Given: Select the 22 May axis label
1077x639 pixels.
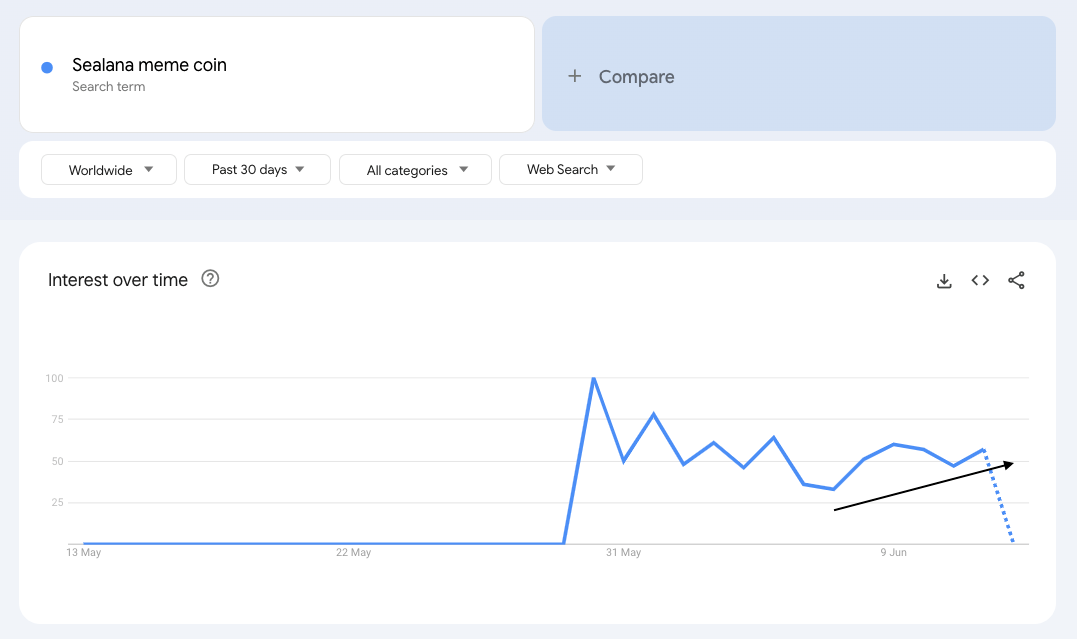Looking at the screenshot, I should (x=353, y=553).
